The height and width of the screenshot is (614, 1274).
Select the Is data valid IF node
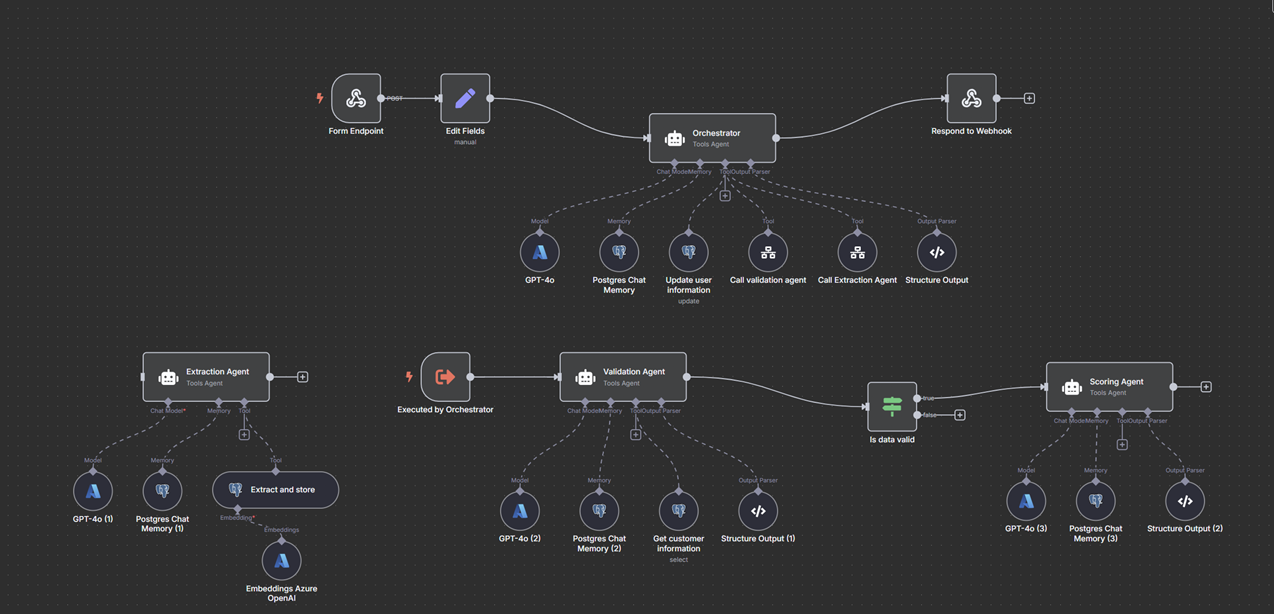point(892,406)
